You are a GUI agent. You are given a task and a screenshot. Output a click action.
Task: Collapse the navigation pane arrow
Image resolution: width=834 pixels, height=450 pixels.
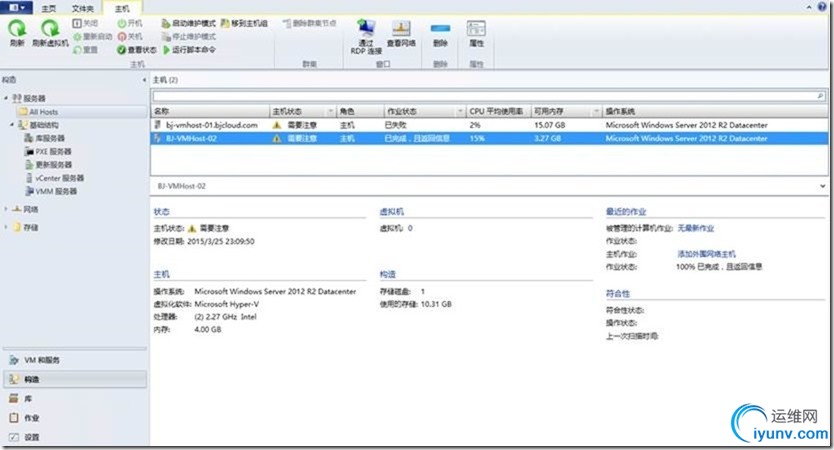coord(144,80)
